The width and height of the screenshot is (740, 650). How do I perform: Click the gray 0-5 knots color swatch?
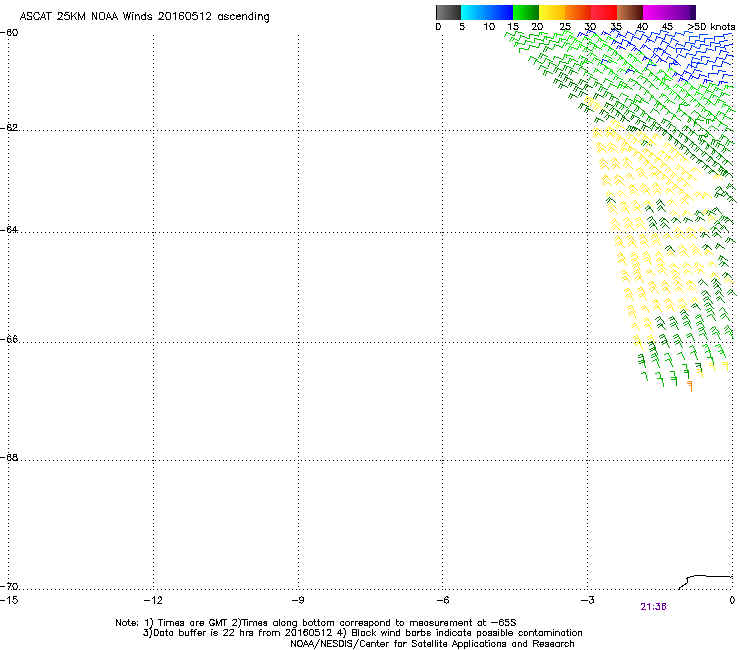coord(448,12)
